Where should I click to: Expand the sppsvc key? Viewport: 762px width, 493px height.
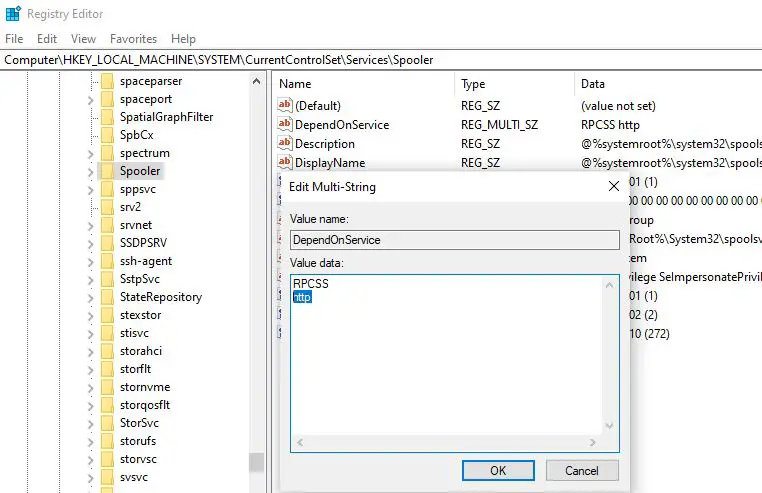pos(90,190)
